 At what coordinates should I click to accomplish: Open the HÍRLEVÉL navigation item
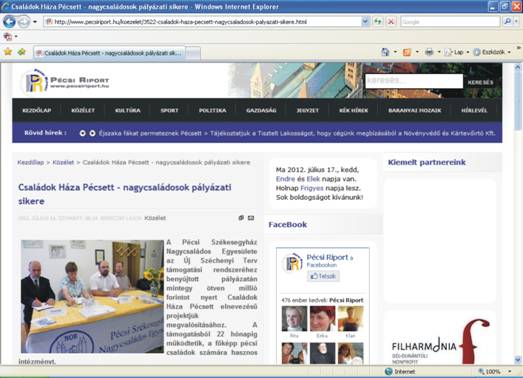coord(474,110)
